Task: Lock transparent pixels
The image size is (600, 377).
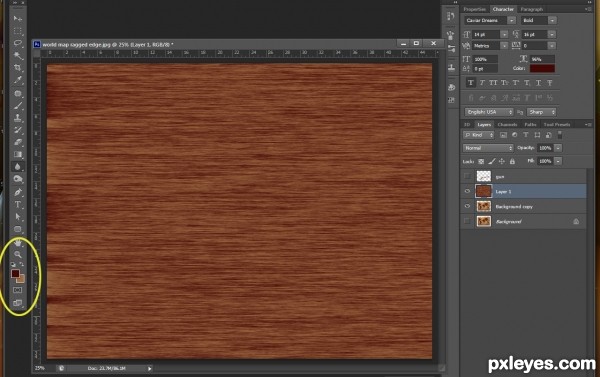Action: 481,162
